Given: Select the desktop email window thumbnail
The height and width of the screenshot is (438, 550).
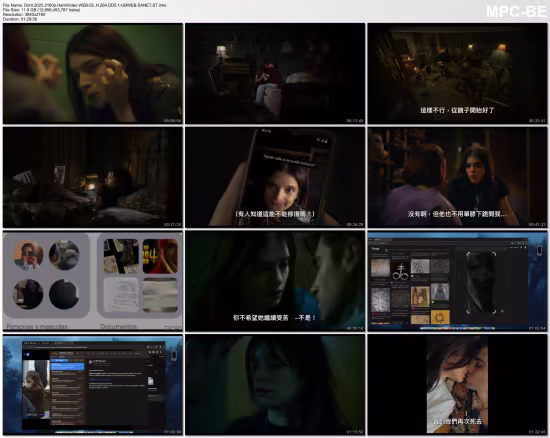Looking at the screenshot, I should click(93, 385).
